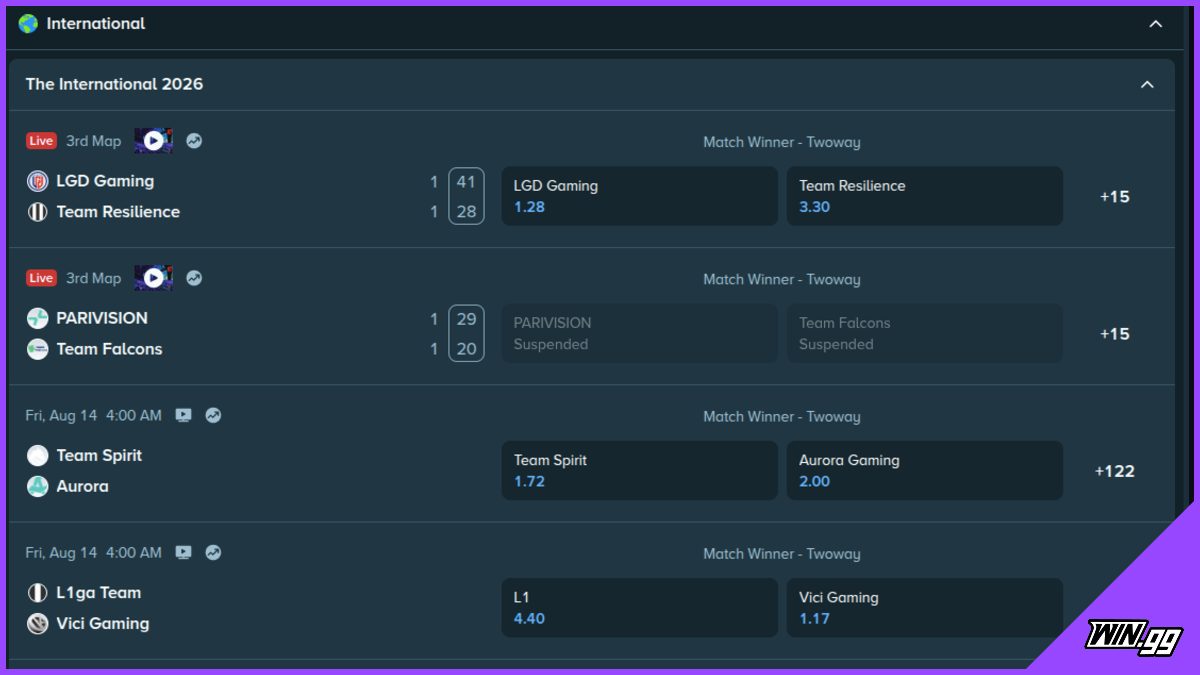Open stats tracker icon for LGD Gaming match
The height and width of the screenshot is (675, 1200).
(x=194, y=141)
